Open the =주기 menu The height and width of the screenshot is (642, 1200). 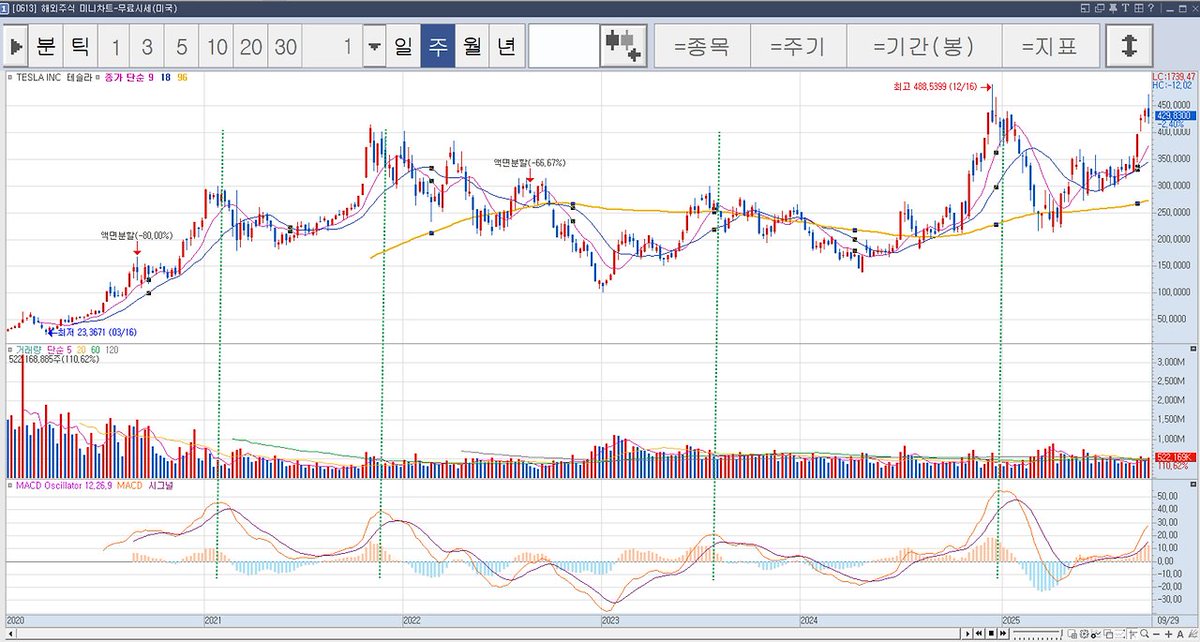(x=797, y=46)
